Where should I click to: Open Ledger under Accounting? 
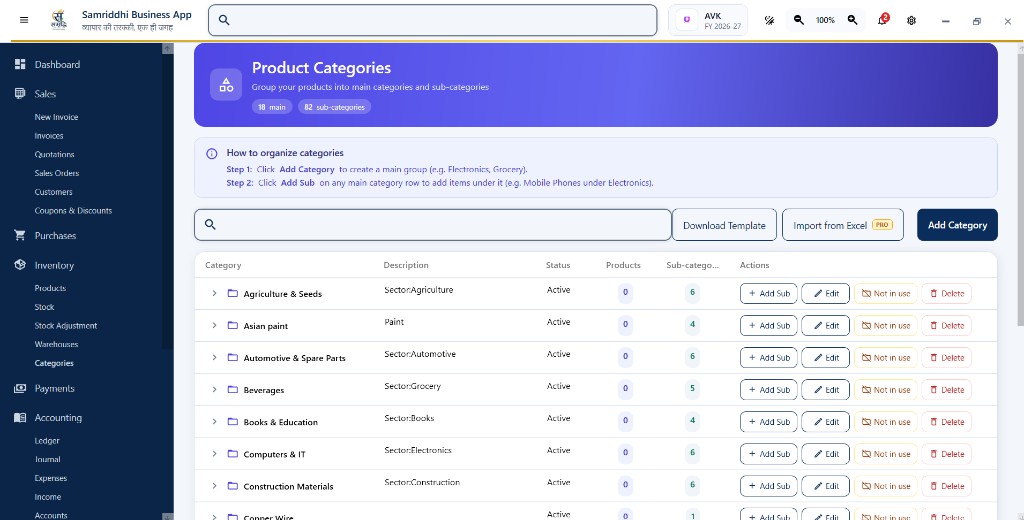pyautogui.click(x=47, y=441)
